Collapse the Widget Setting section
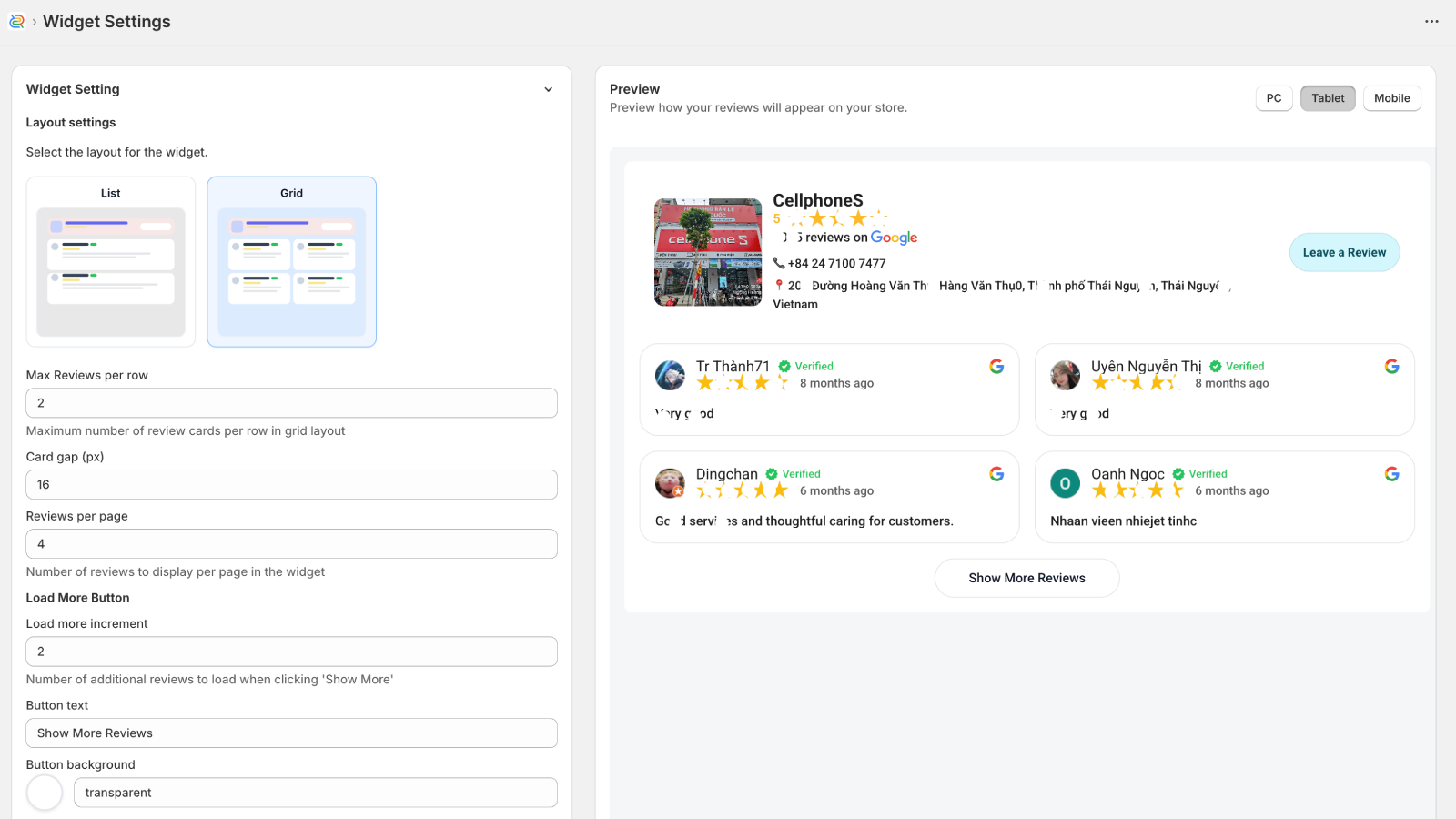The width and height of the screenshot is (1456, 819). click(549, 89)
